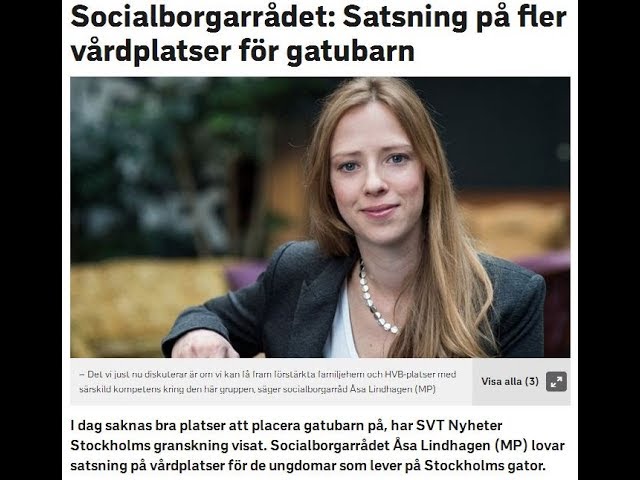Select headline line vårdplatser för gatubarn
This screenshot has height=480, width=640.
242,51
